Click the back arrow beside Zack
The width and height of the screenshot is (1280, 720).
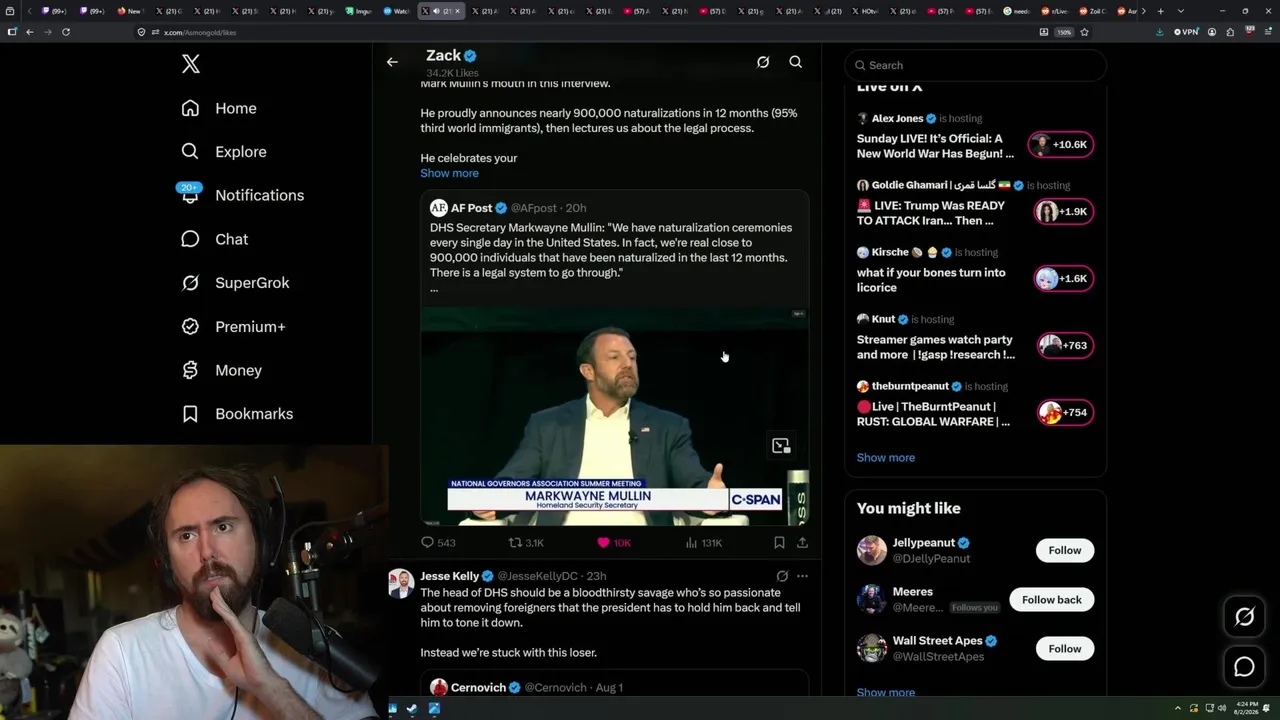click(392, 62)
